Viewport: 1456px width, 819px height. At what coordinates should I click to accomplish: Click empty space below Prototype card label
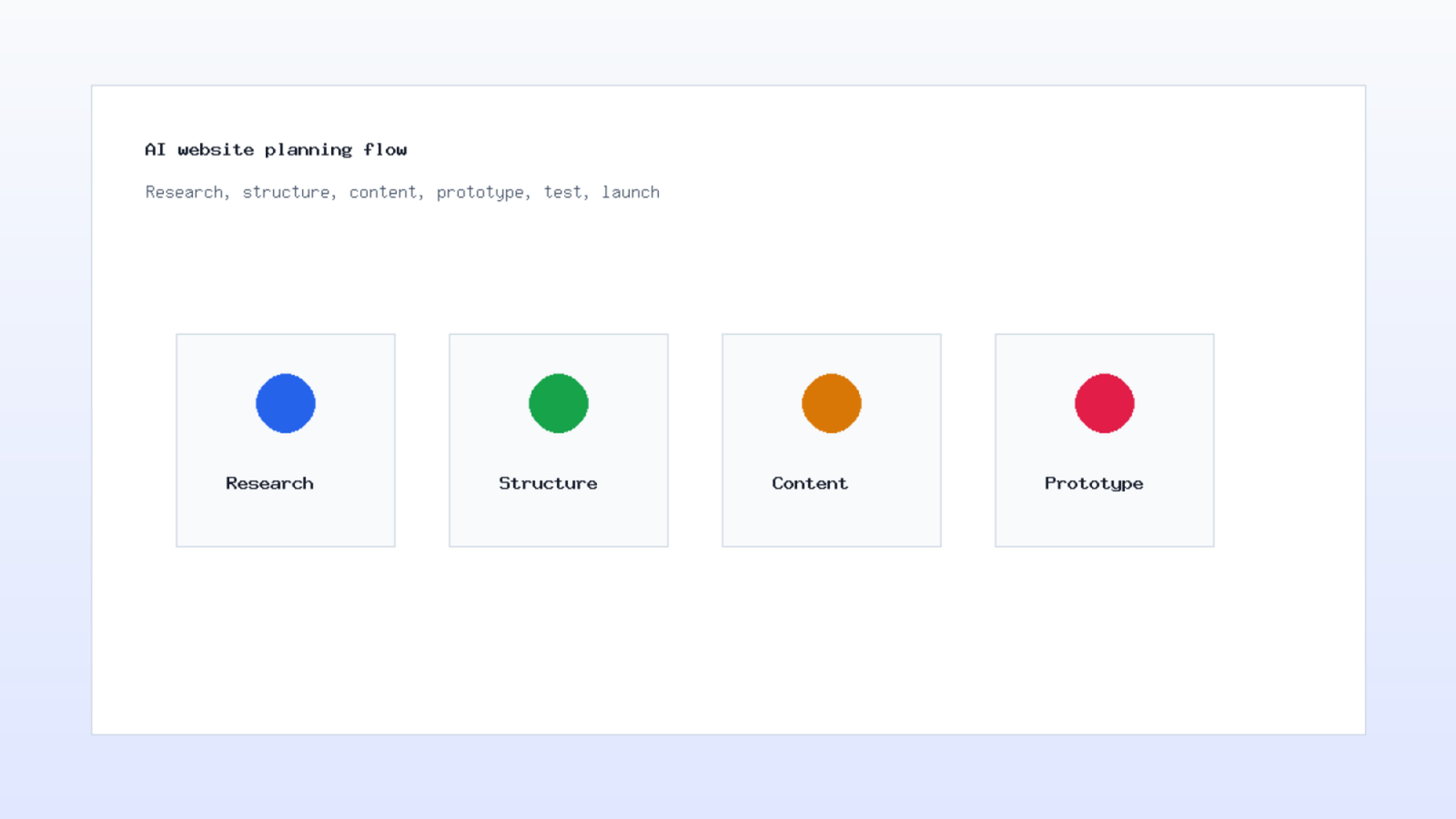pos(1105,521)
